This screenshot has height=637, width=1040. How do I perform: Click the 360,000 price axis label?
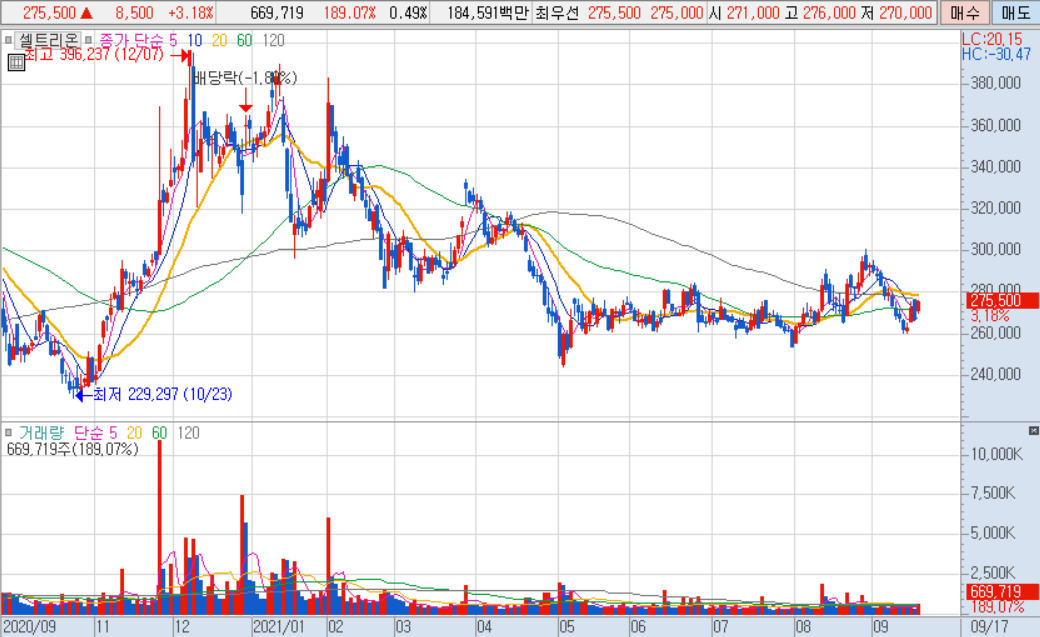(x=996, y=125)
